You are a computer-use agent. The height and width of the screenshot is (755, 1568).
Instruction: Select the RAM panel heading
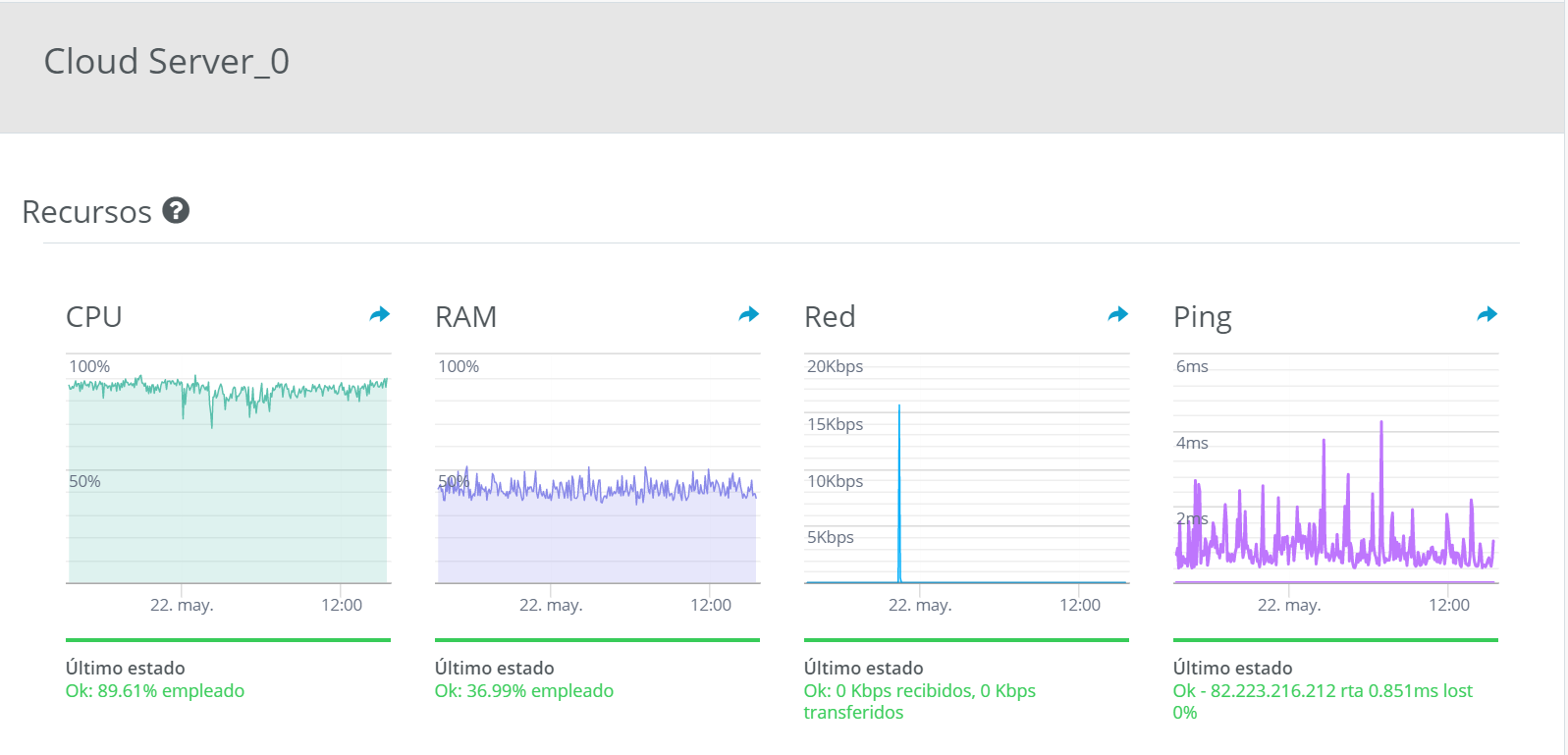(x=466, y=317)
